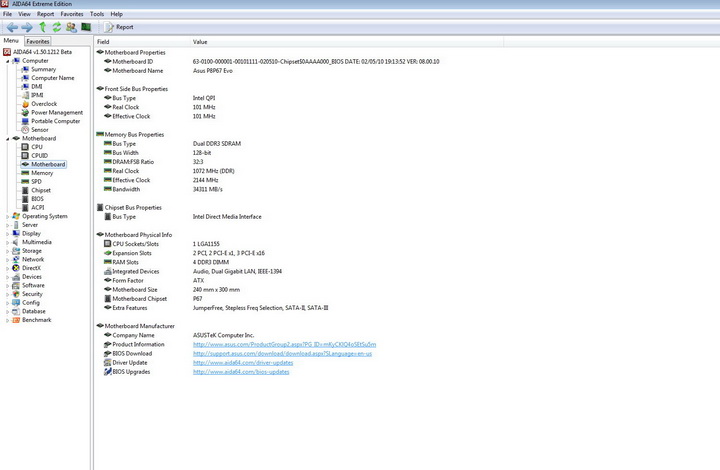
Task: Open the IPMI page
Action: (37, 95)
